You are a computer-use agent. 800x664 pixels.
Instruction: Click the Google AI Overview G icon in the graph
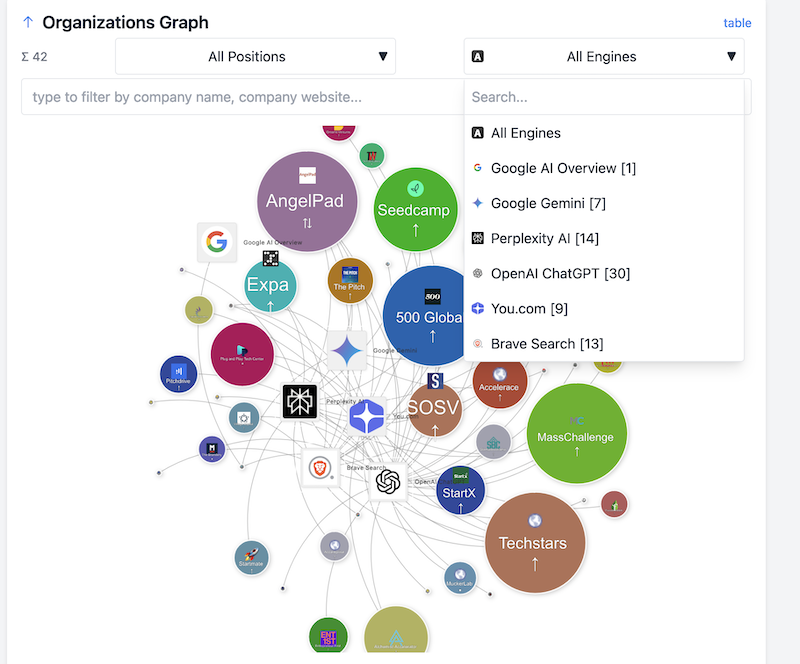(217, 242)
